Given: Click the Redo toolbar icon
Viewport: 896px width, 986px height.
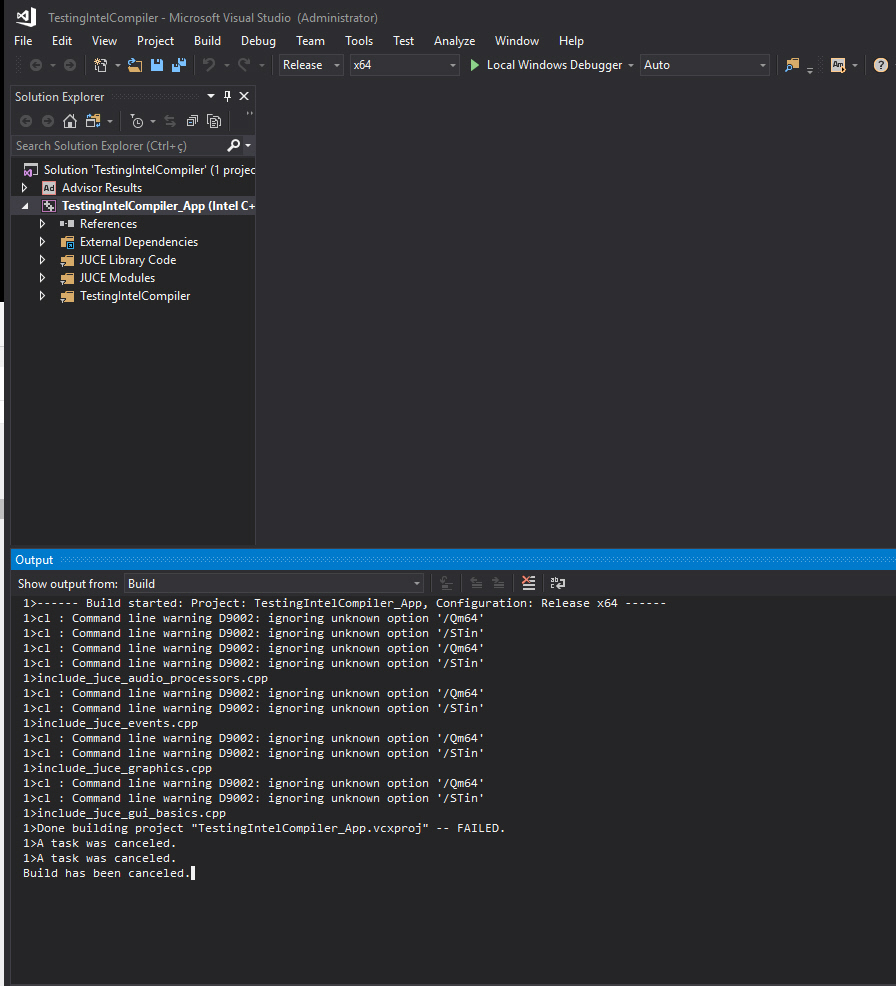Looking at the screenshot, I should (244, 65).
